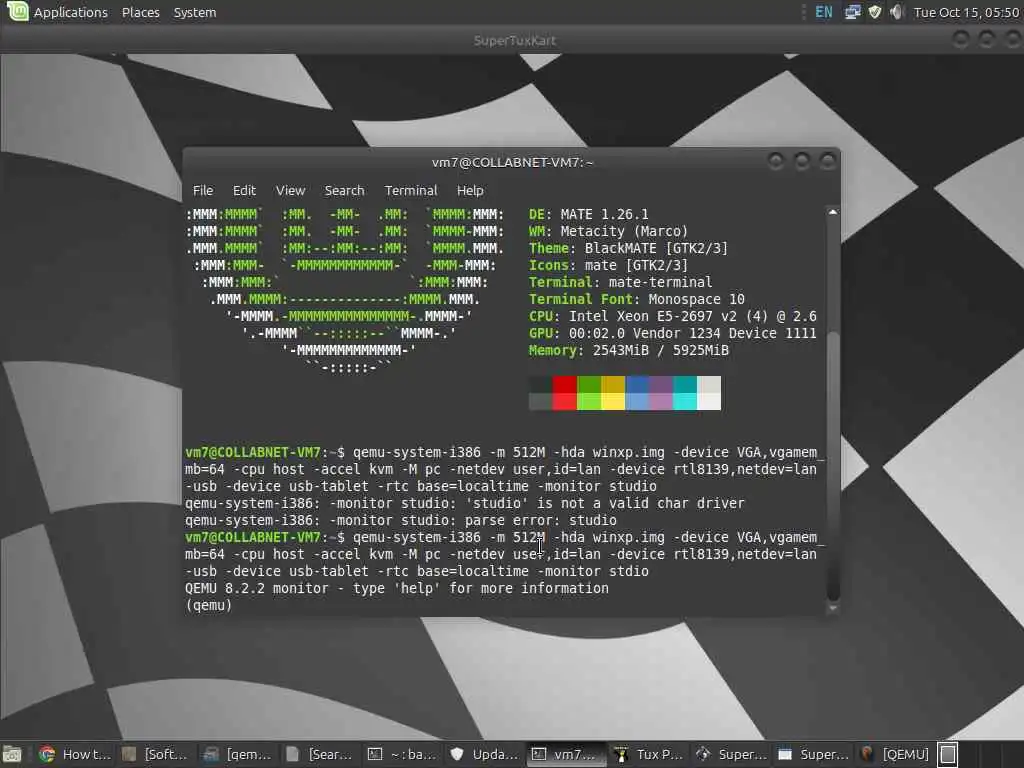
Task: Click the yellow neofetch color block
Action: tap(613, 393)
